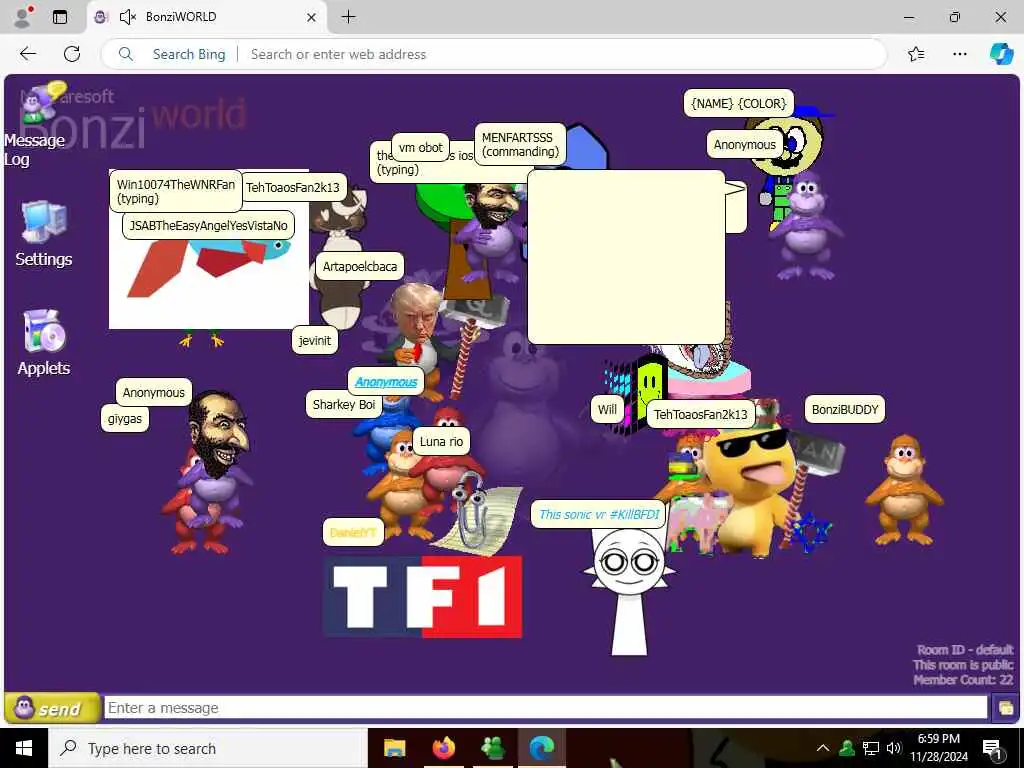Refresh the current page
This screenshot has width=1024, height=768.
point(72,54)
